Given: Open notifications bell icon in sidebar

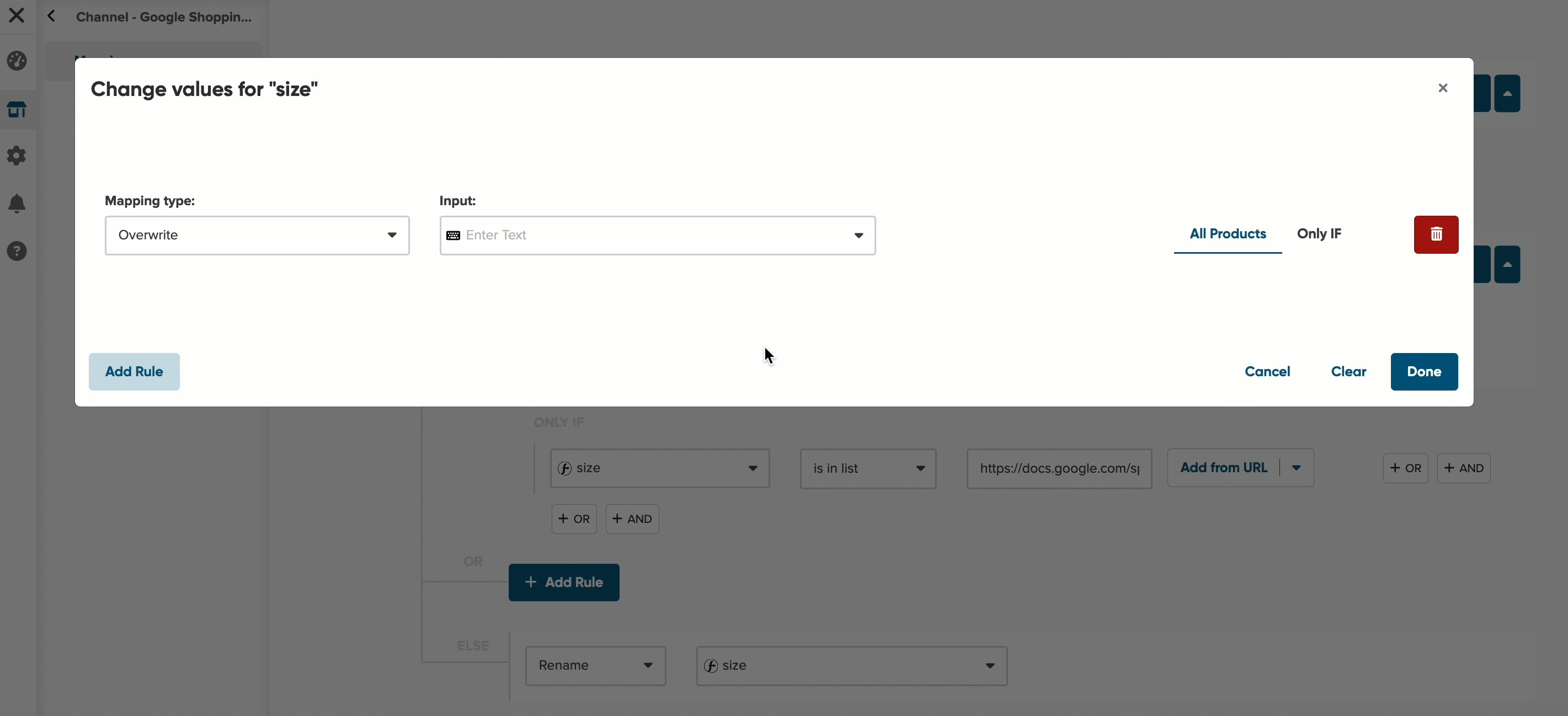Looking at the screenshot, I should pos(17,203).
